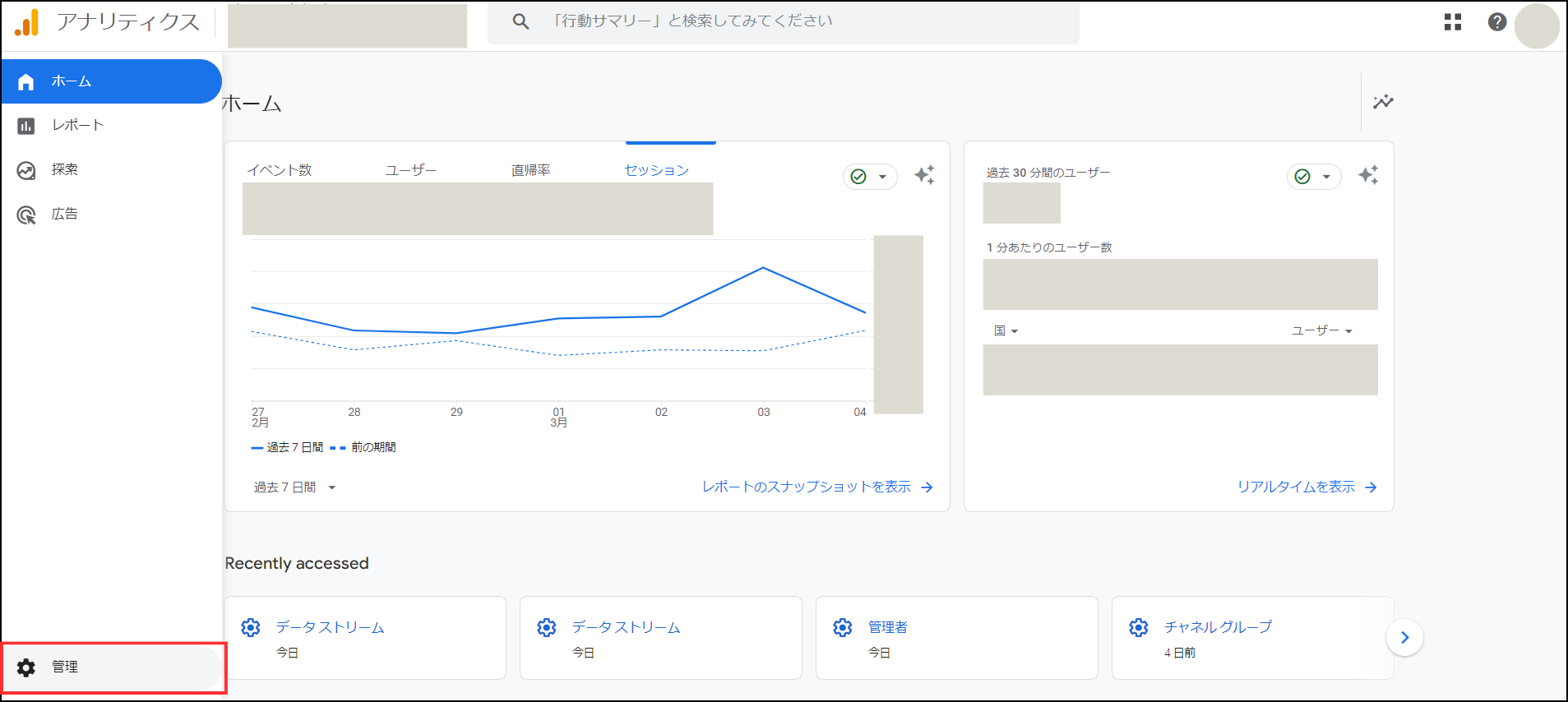Image resolution: width=1568 pixels, height=702 pixels.
Task: Open 探索 in the sidebar
Action: tap(111, 169)
